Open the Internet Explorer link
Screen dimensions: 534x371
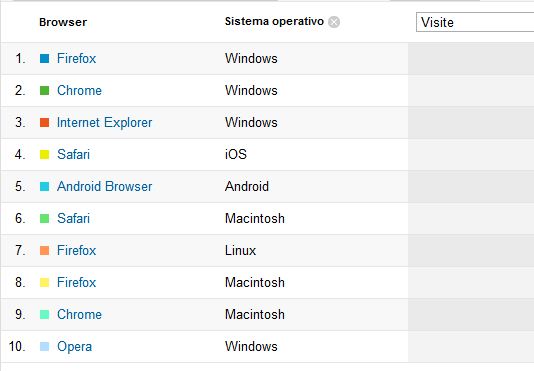click(x=105, y=122)
